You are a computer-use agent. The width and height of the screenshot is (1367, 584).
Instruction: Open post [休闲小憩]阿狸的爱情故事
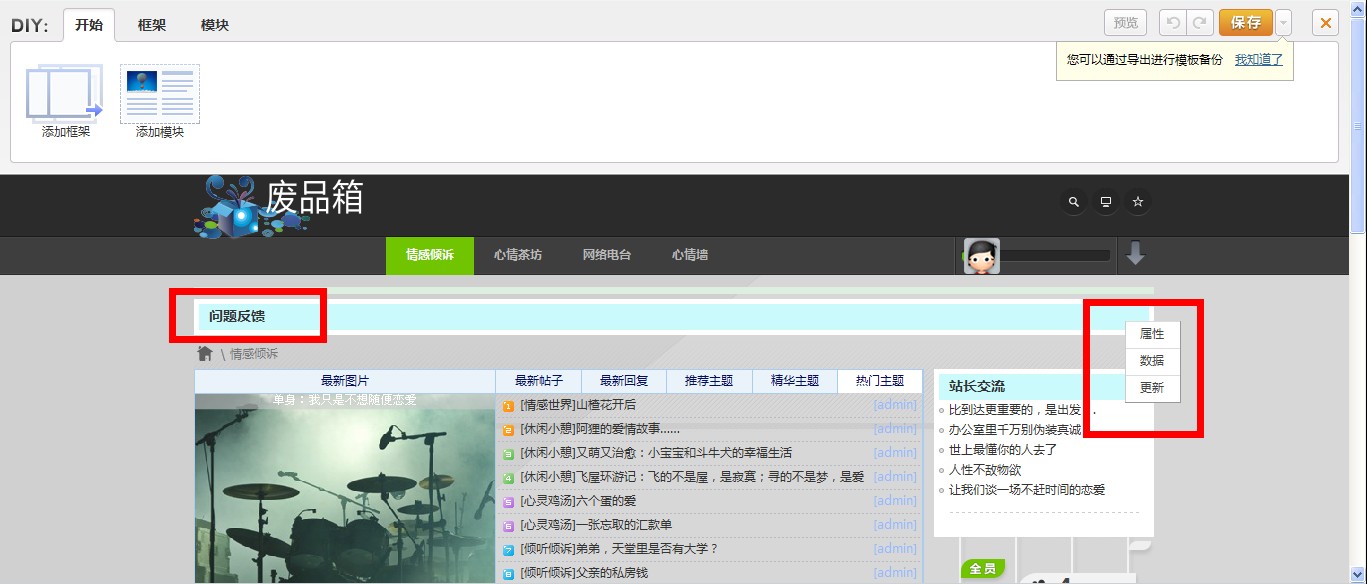click(x=600, y=429)
